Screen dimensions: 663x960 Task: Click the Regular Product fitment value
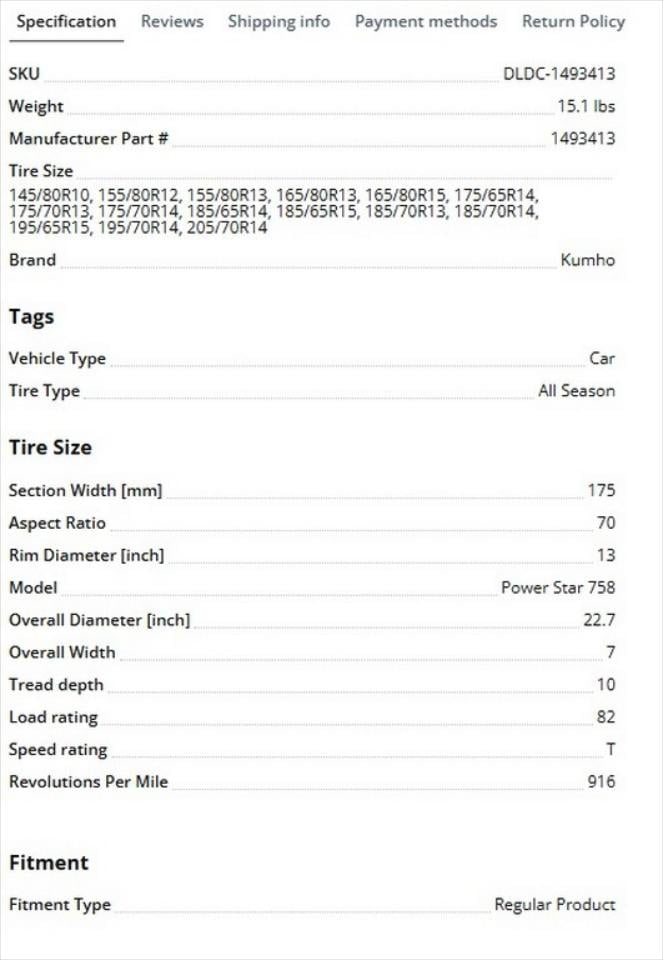coord(555,905)
